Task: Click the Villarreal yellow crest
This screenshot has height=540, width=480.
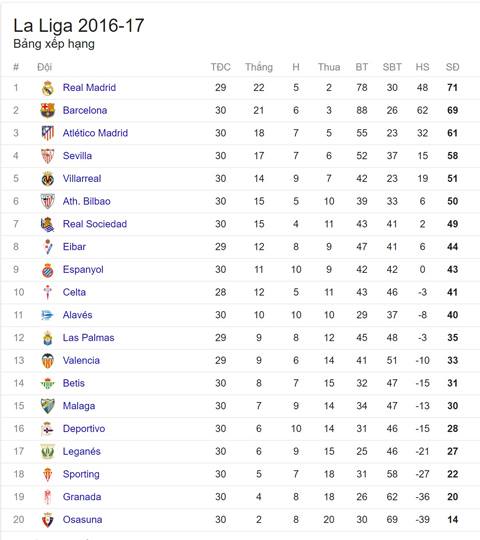Action: (48, 179)
